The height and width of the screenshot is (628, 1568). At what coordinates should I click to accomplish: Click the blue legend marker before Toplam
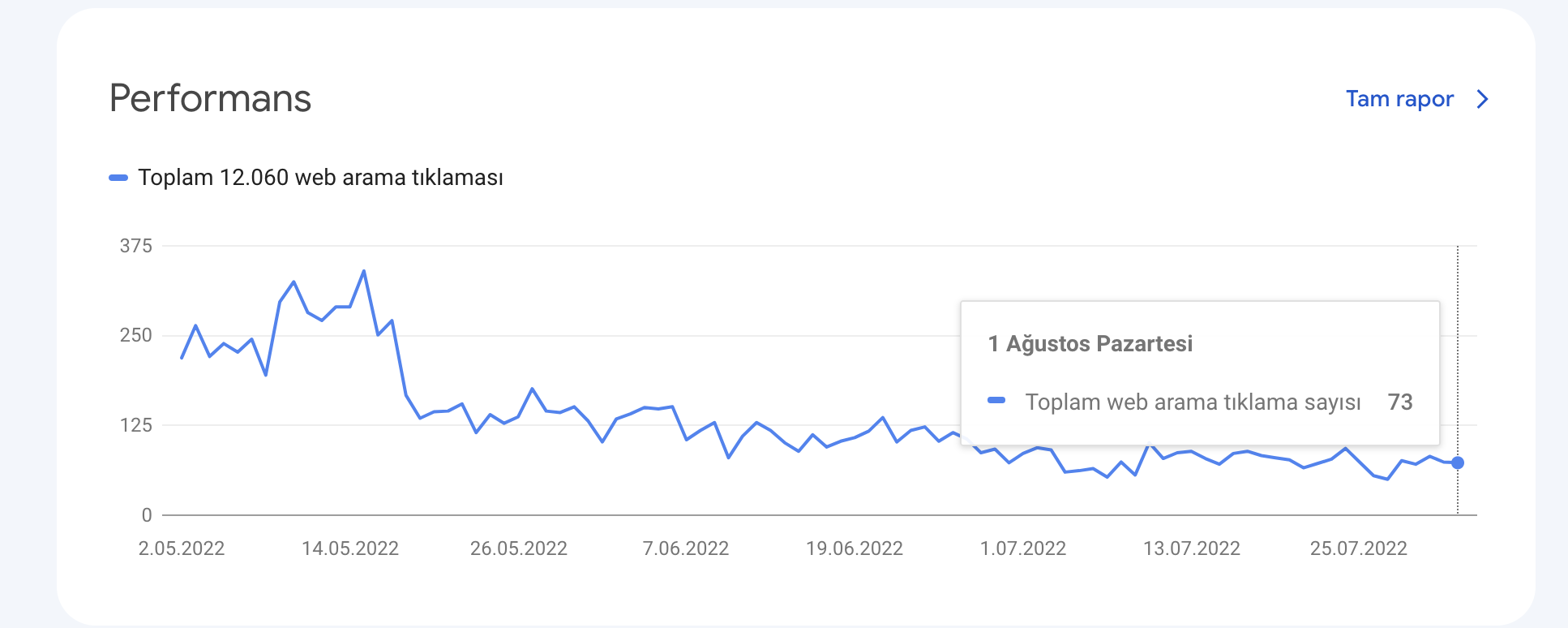(x=118, y=178)
